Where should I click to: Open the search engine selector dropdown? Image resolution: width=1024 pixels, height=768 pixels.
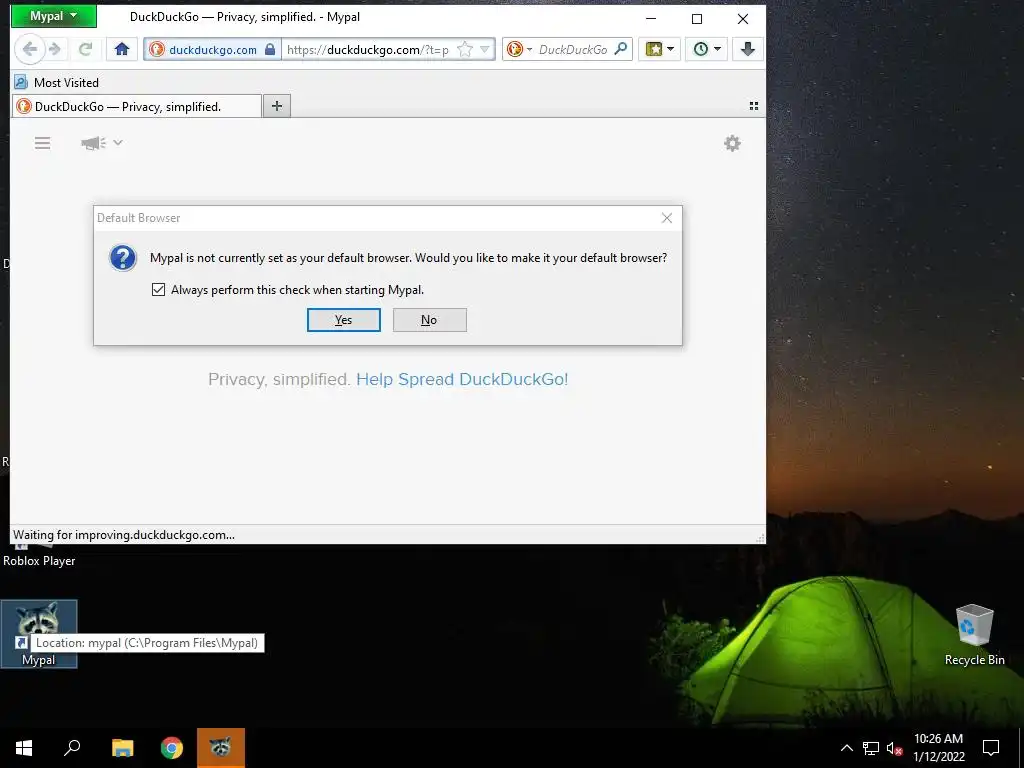pos(520,50)
